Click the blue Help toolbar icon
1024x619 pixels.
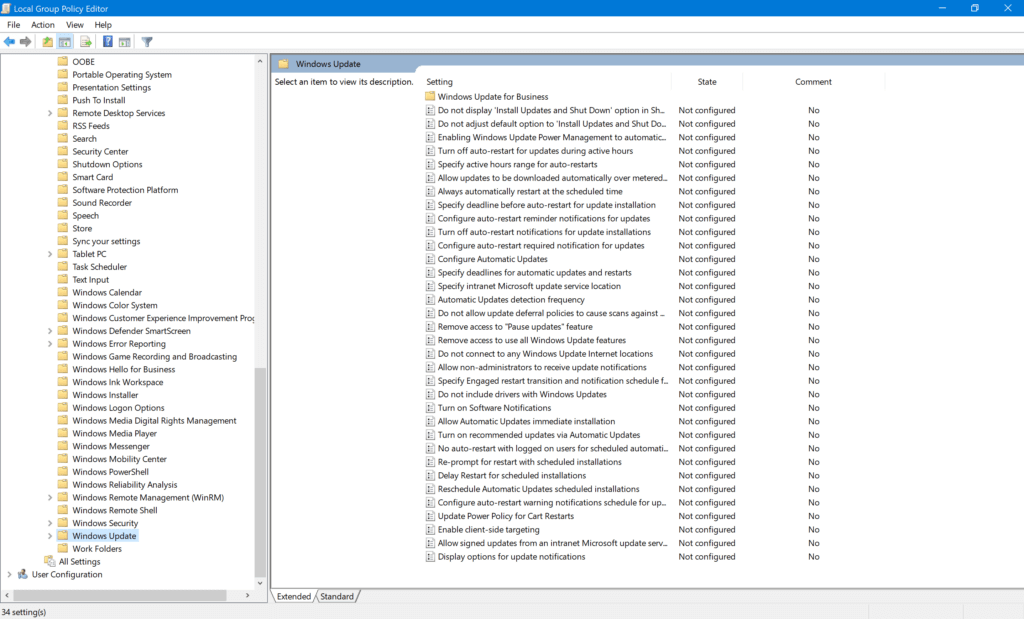point(108,42)
